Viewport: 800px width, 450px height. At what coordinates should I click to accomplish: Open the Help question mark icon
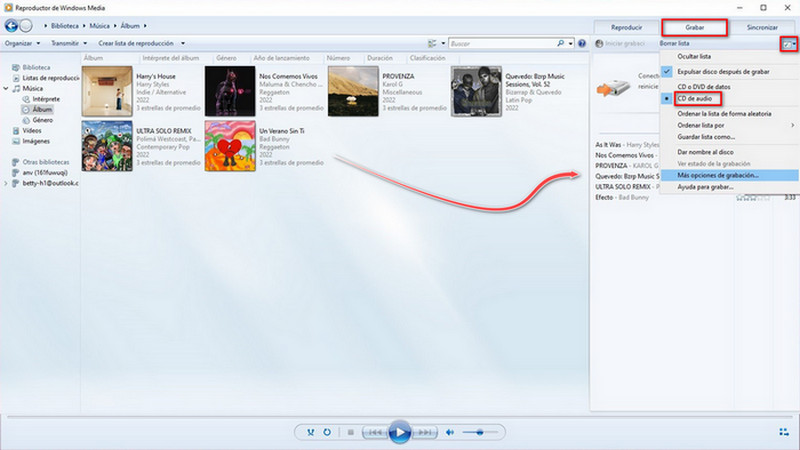582,43
